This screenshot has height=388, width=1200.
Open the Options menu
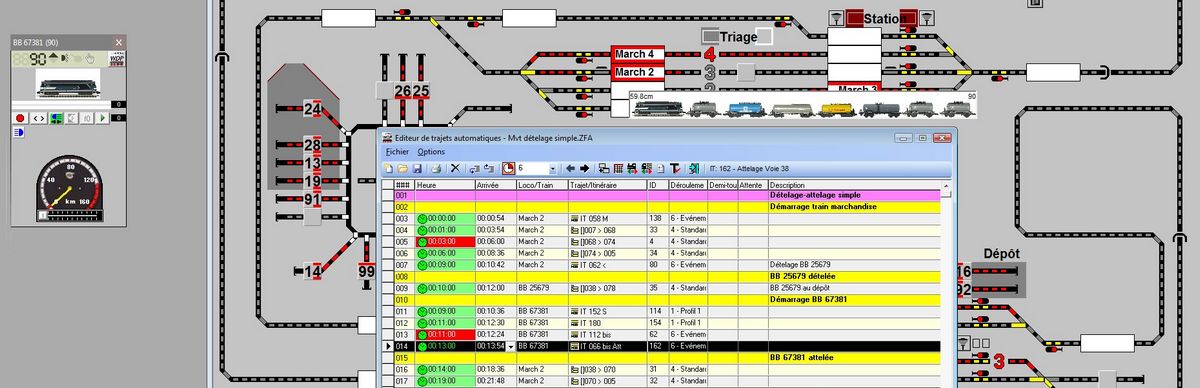pyautogui.click(x=431, y=151)
